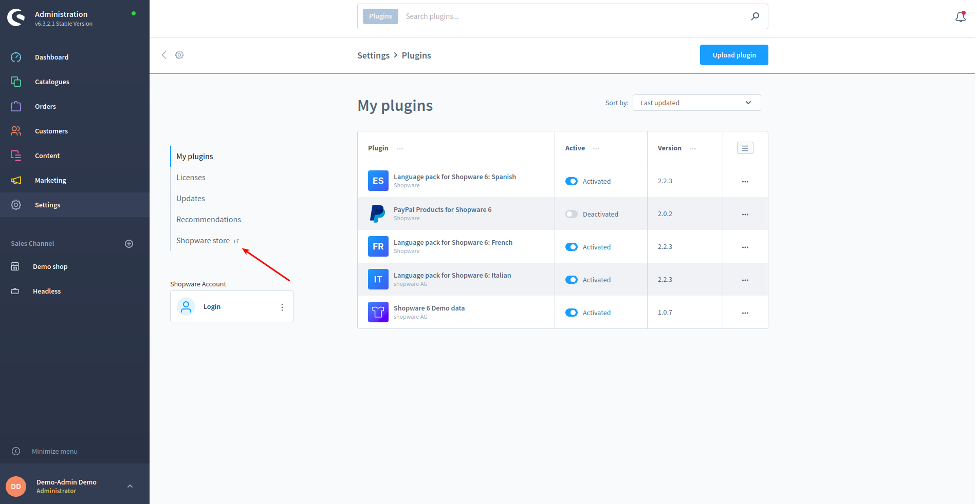
Task: Click the notification bell icon
Action: click(961, 16)
